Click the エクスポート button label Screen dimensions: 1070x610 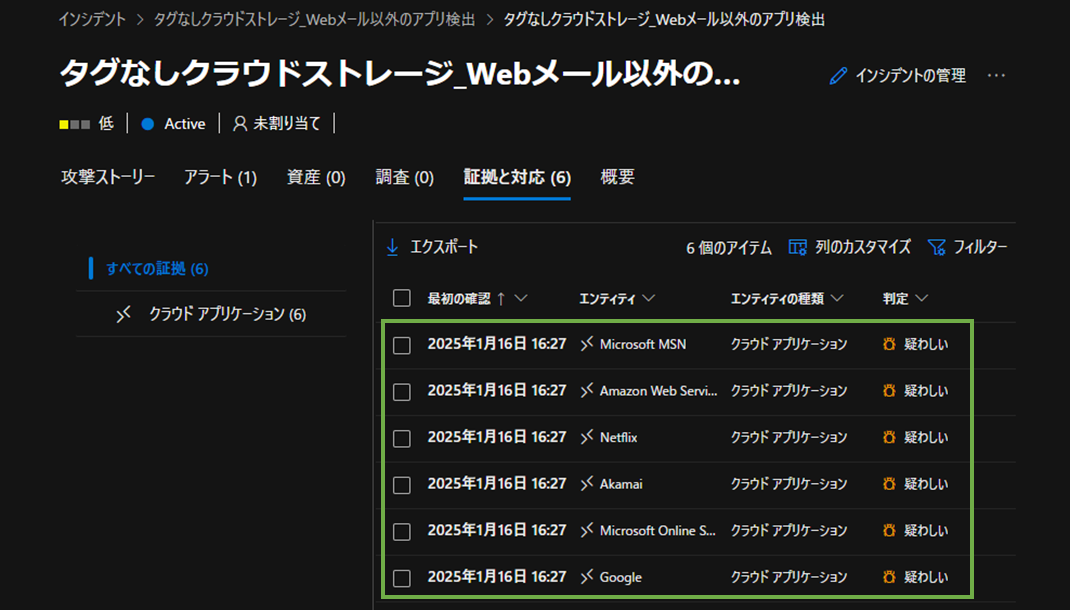444,247
